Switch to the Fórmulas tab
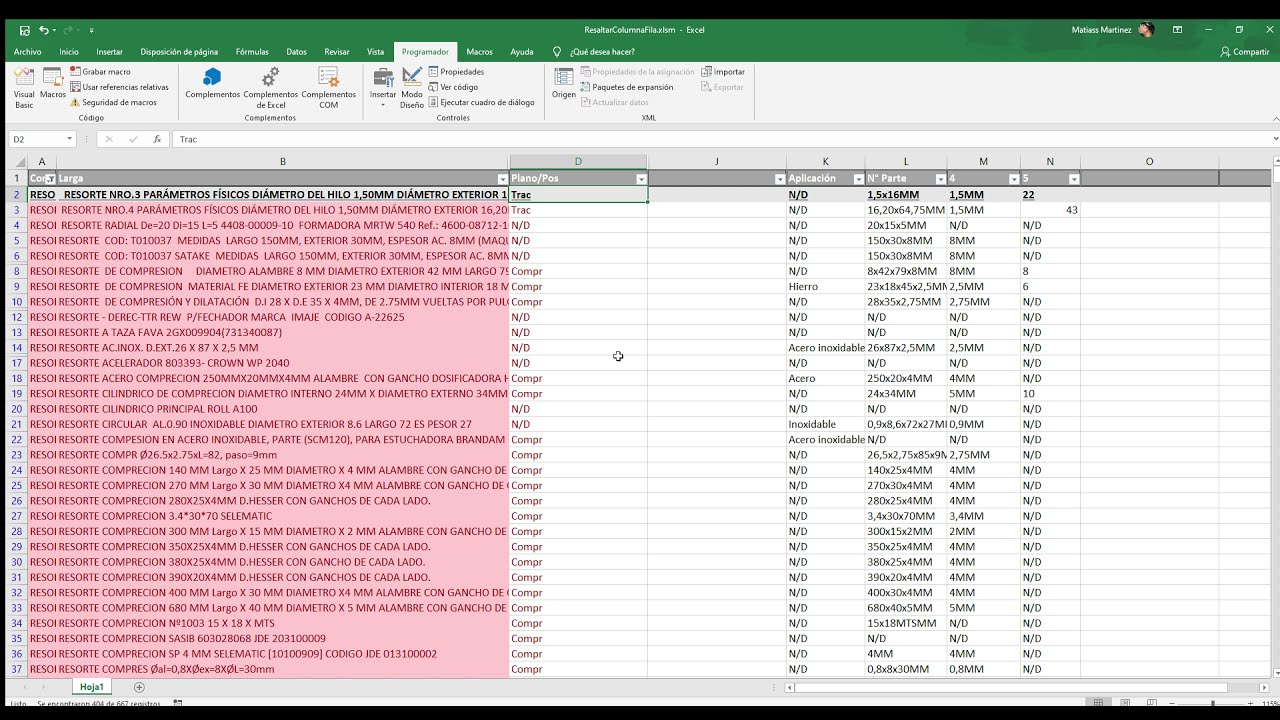The width and height of the screenshot is (1280, 720). coord(252,52)
